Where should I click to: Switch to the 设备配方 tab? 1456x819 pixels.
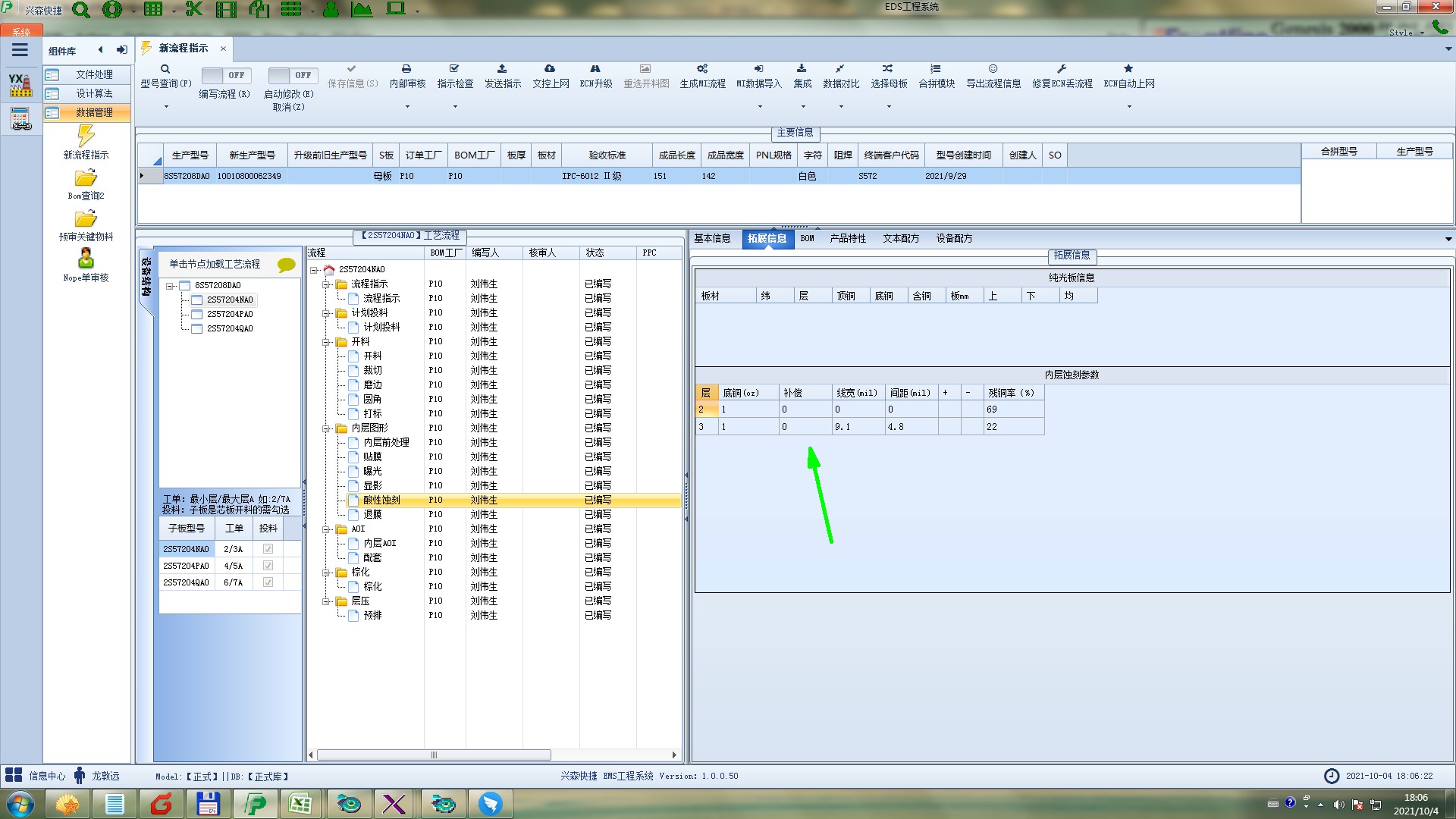pos(953,239)
